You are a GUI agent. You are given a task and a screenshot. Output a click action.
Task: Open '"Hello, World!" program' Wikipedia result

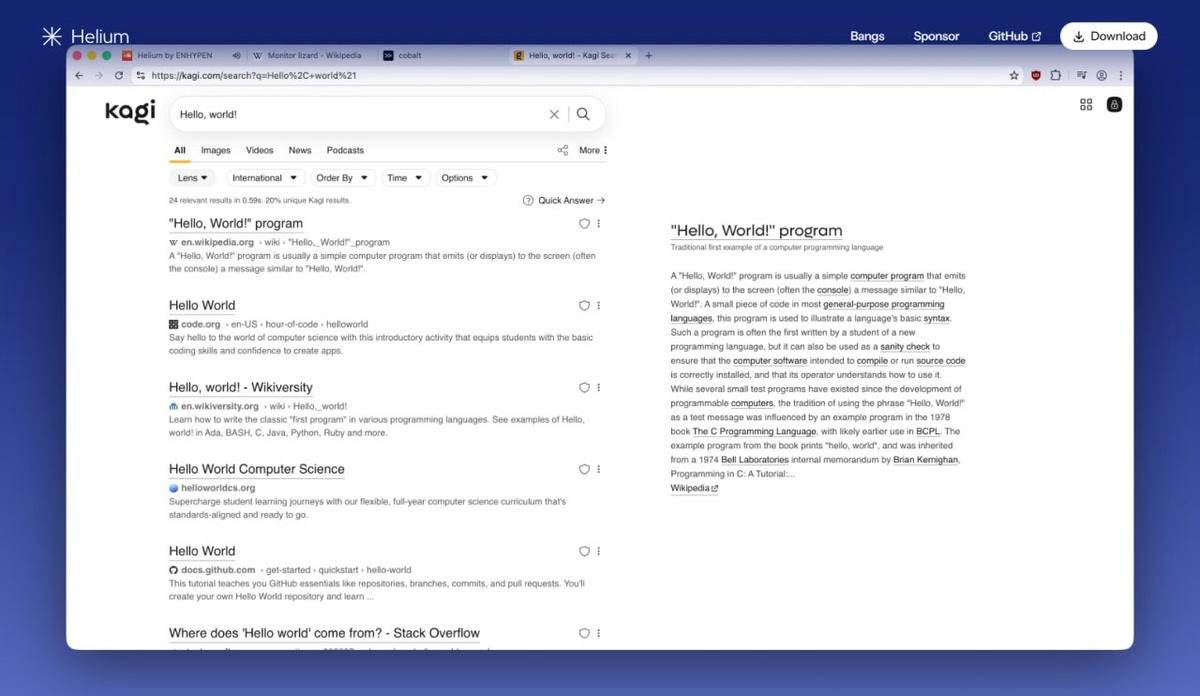click(x=236, y=224)
